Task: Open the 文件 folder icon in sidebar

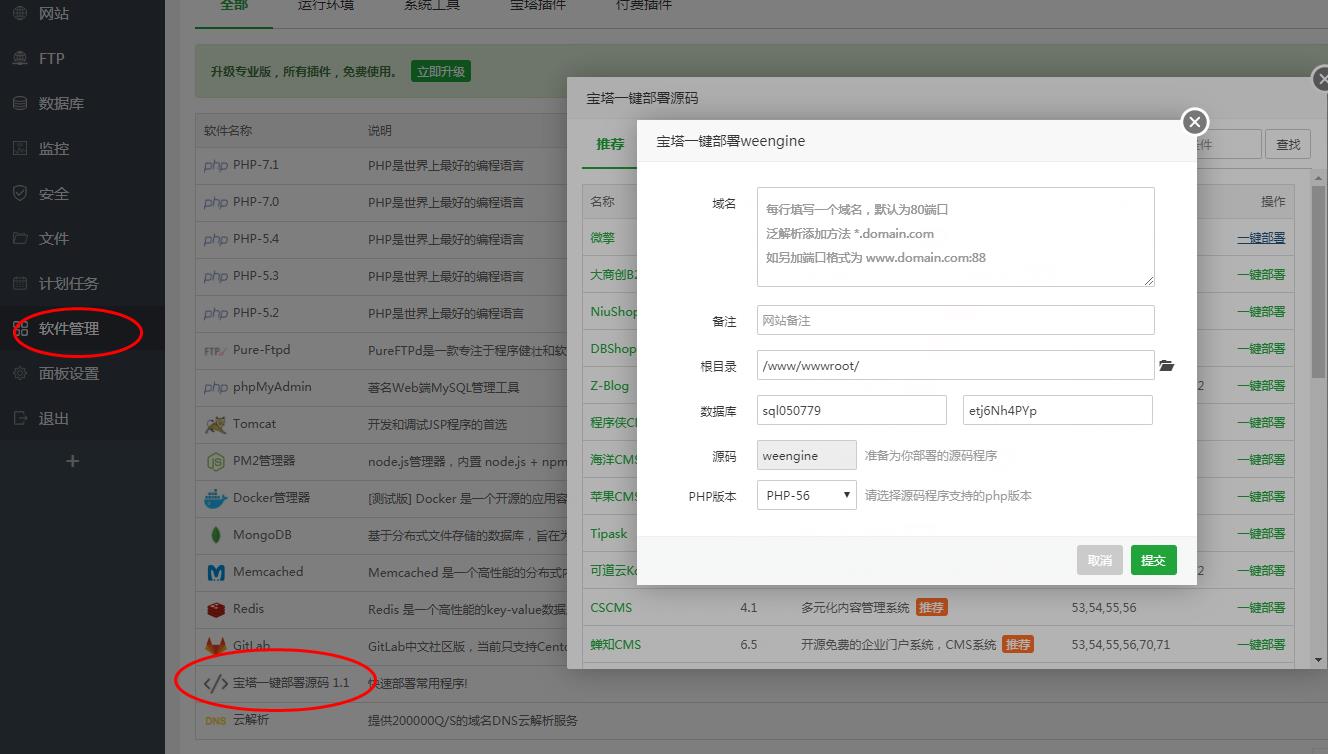Action: pos(20,238)
